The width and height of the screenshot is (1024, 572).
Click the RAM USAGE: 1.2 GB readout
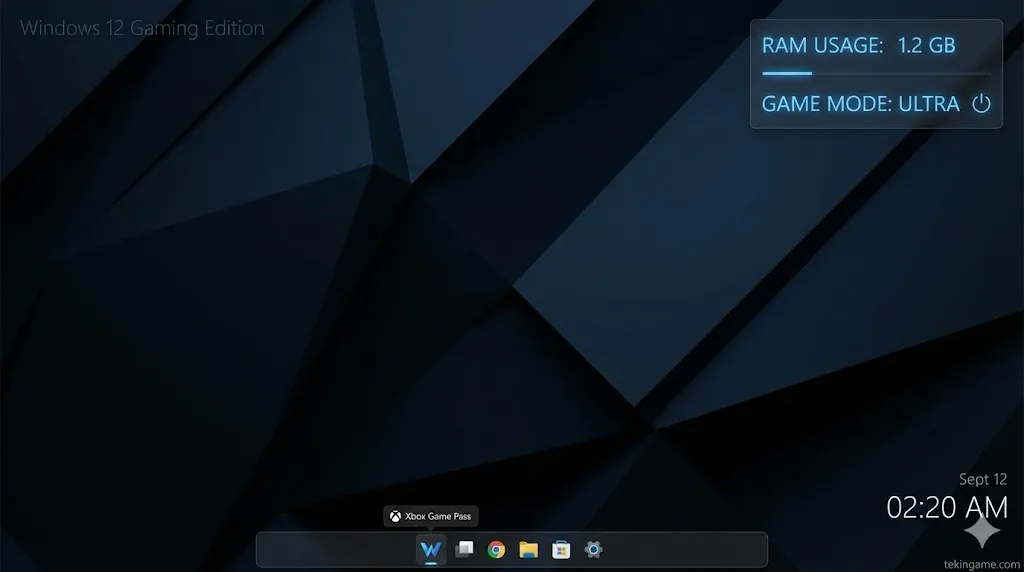coord(858,45)
